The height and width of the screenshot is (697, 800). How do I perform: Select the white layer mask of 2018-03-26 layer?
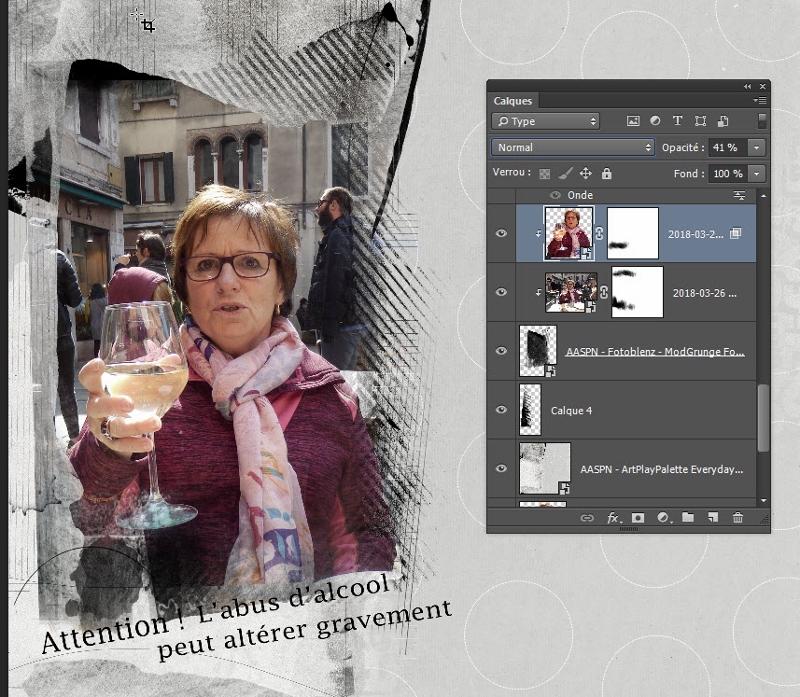click(637, 292)
